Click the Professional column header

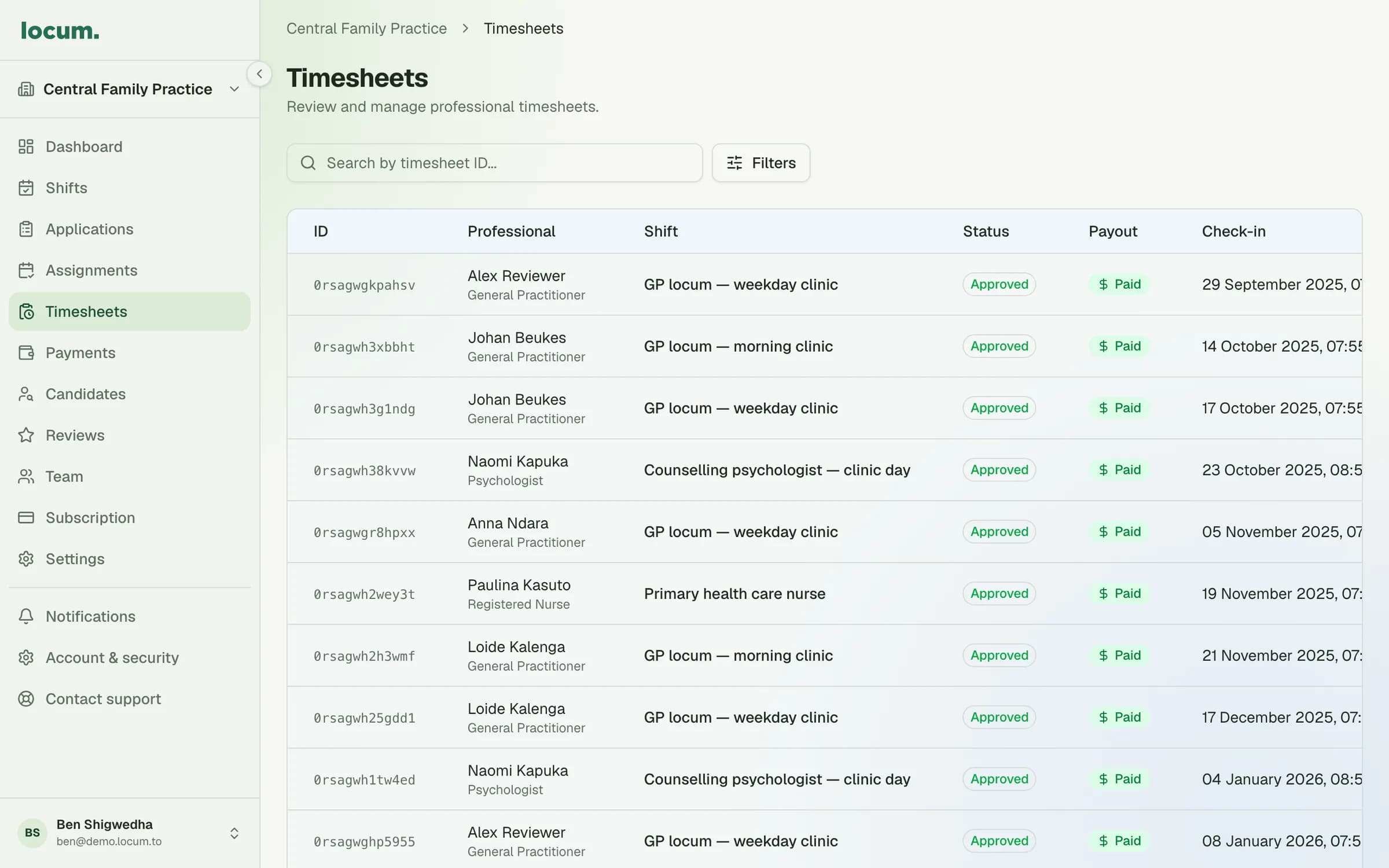[511, 231]
